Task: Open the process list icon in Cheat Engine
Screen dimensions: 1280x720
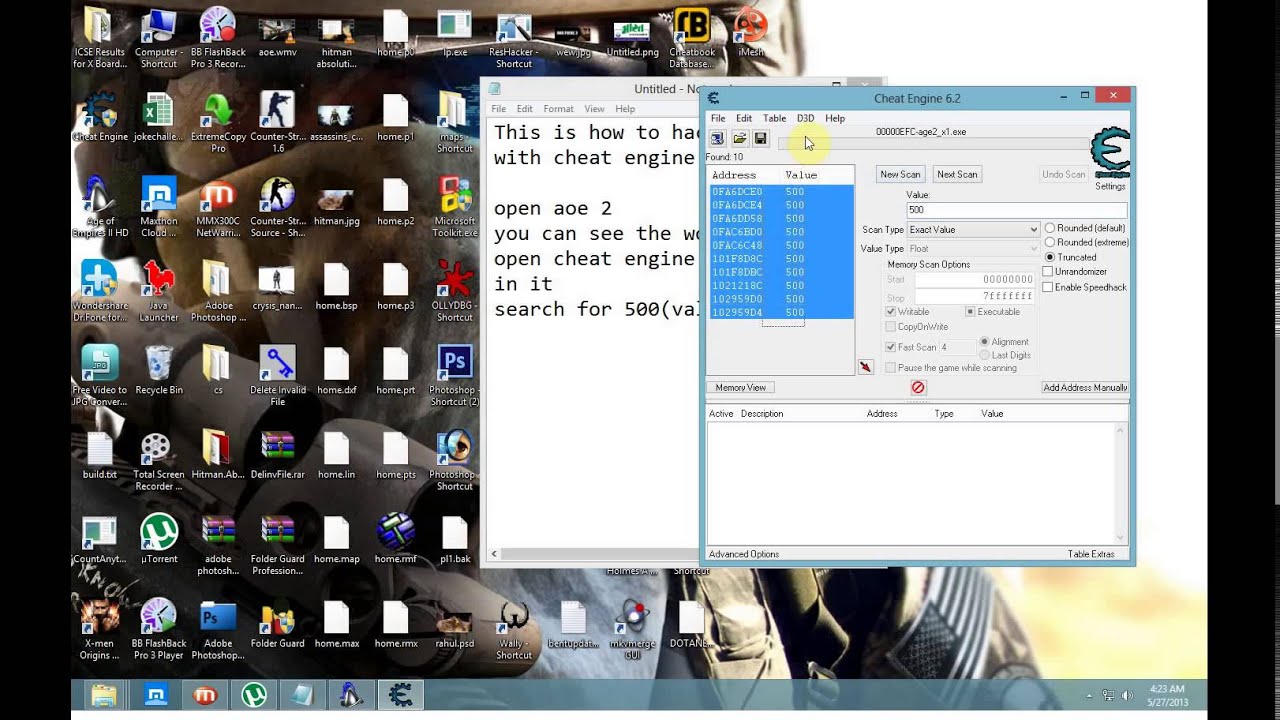Action: (717, 138)
